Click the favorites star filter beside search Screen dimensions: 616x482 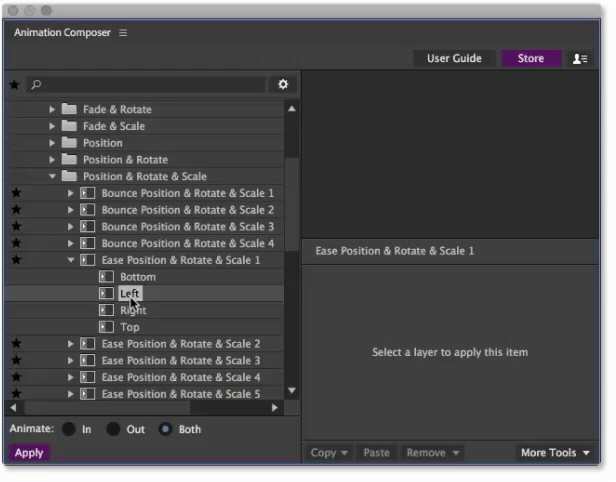click(x=14, y=85)
